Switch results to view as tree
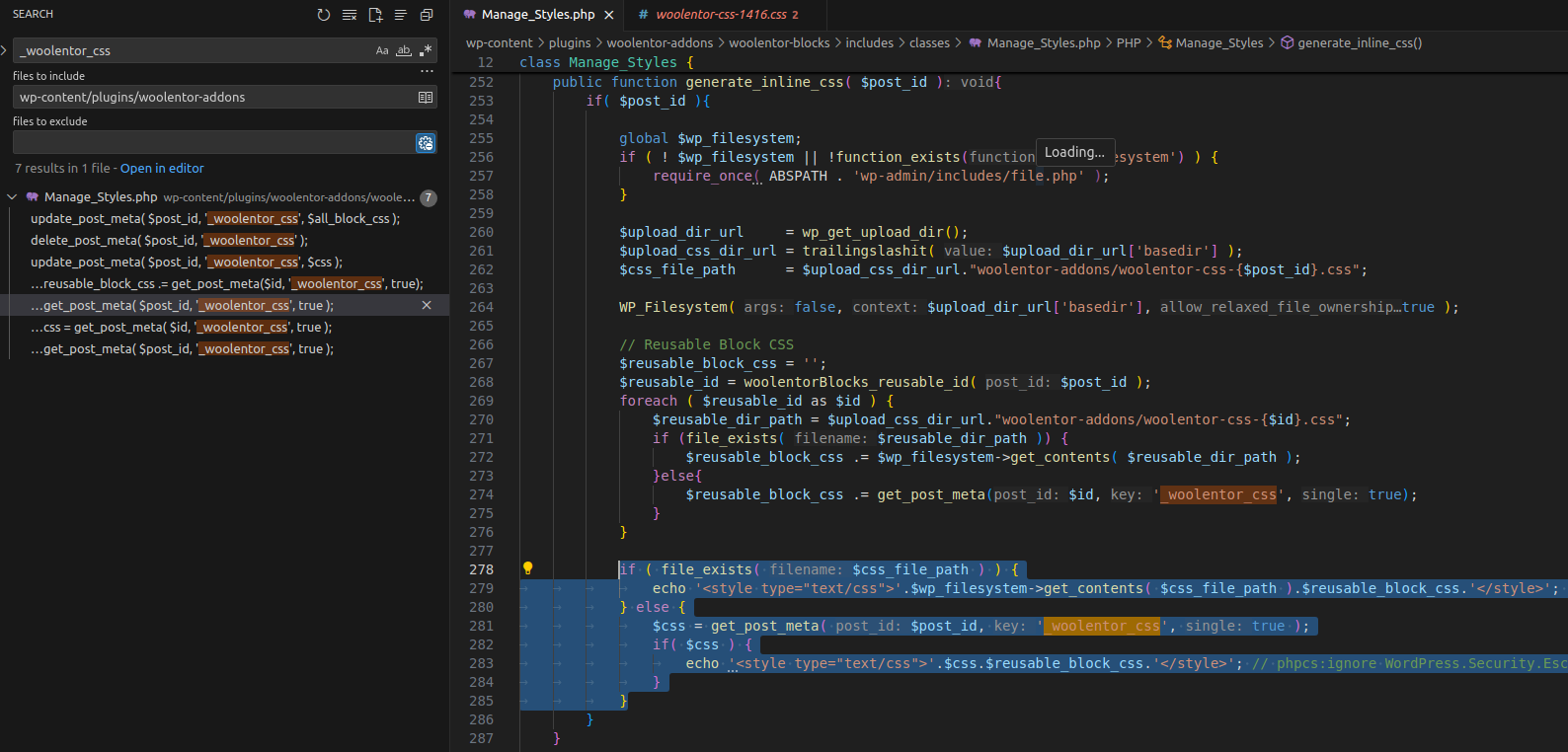 point(401,15)
